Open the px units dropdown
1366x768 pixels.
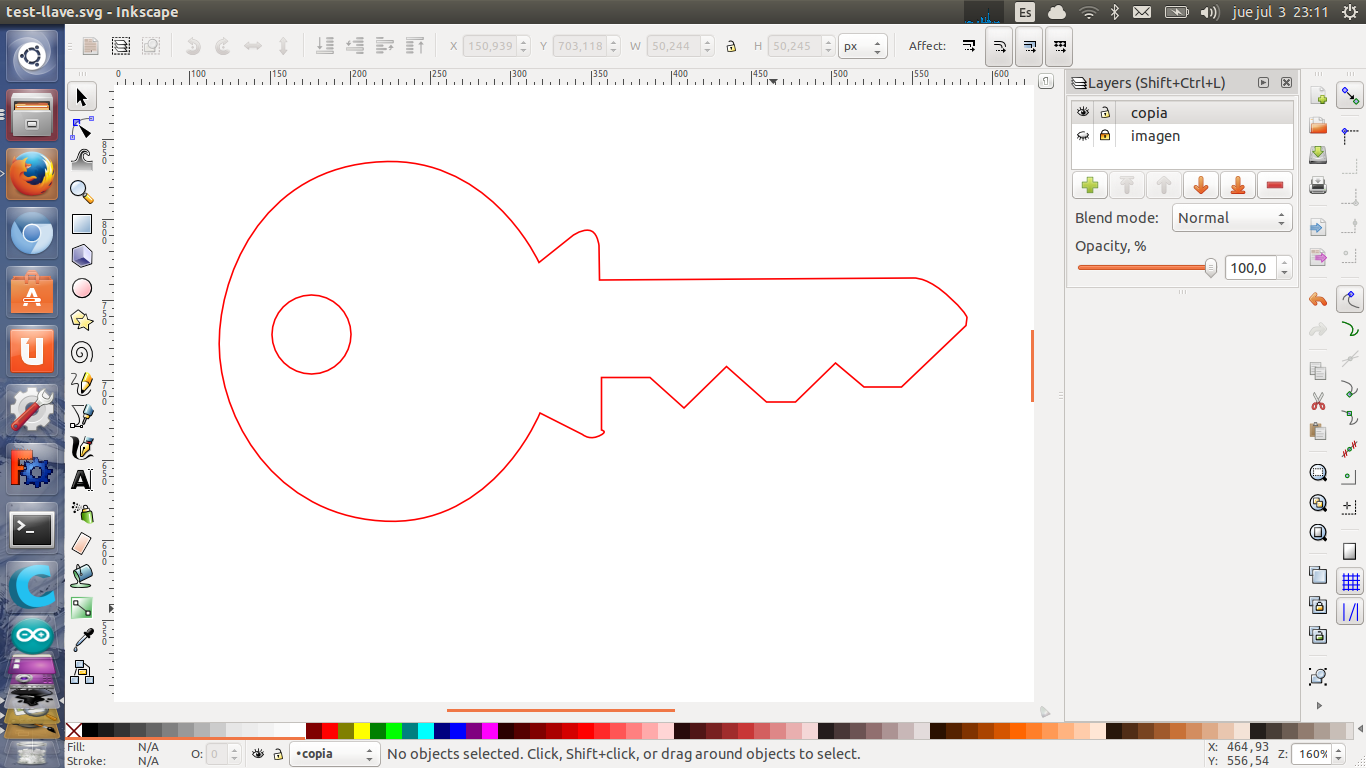pos(863,46)
